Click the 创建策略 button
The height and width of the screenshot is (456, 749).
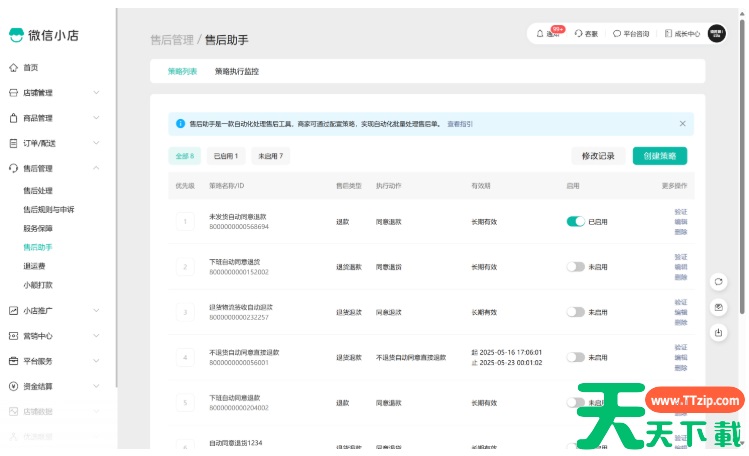(x=660, y=156)
